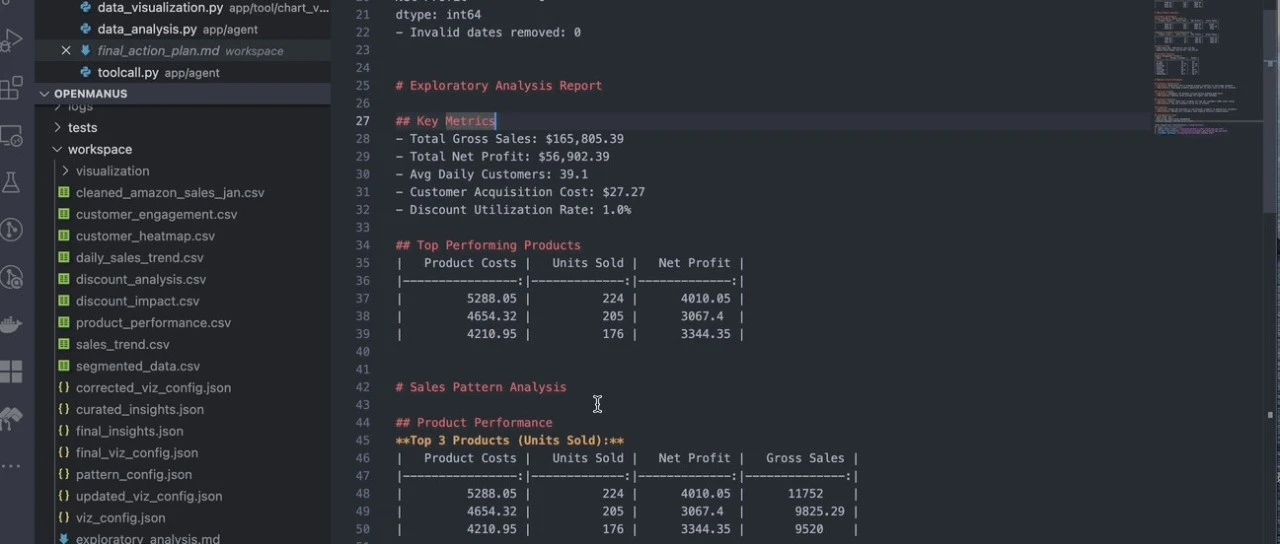Open the Remote Explorer icon

click(x=12, y=136)
